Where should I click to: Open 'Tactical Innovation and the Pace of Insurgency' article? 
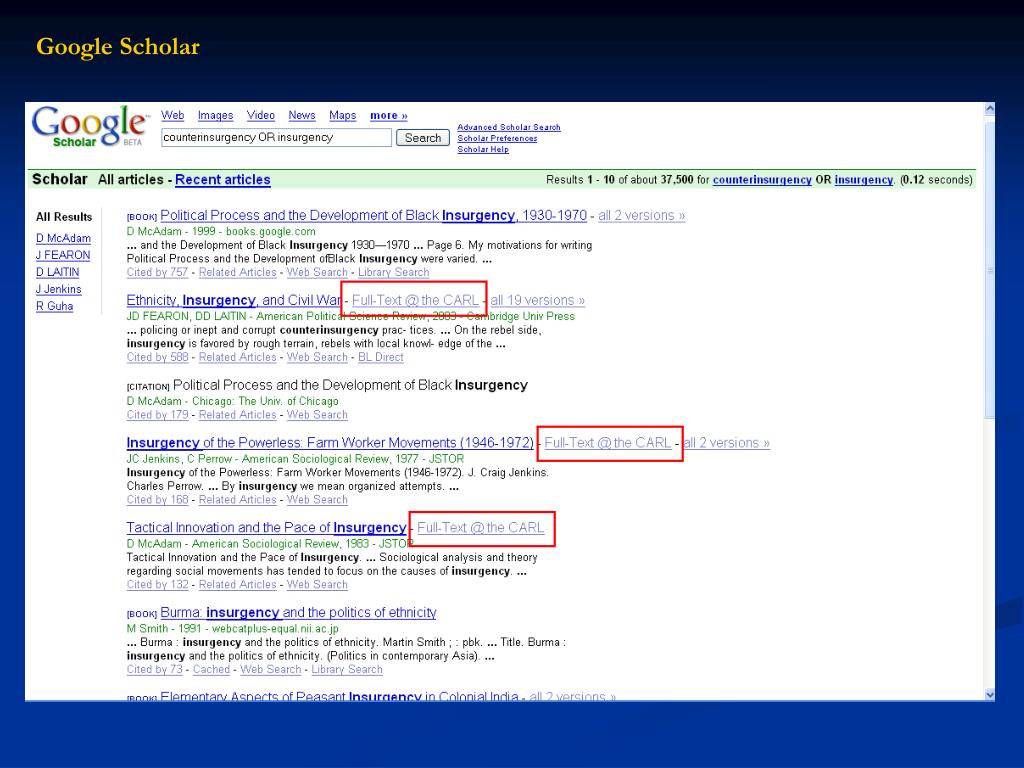pos(266,528)
